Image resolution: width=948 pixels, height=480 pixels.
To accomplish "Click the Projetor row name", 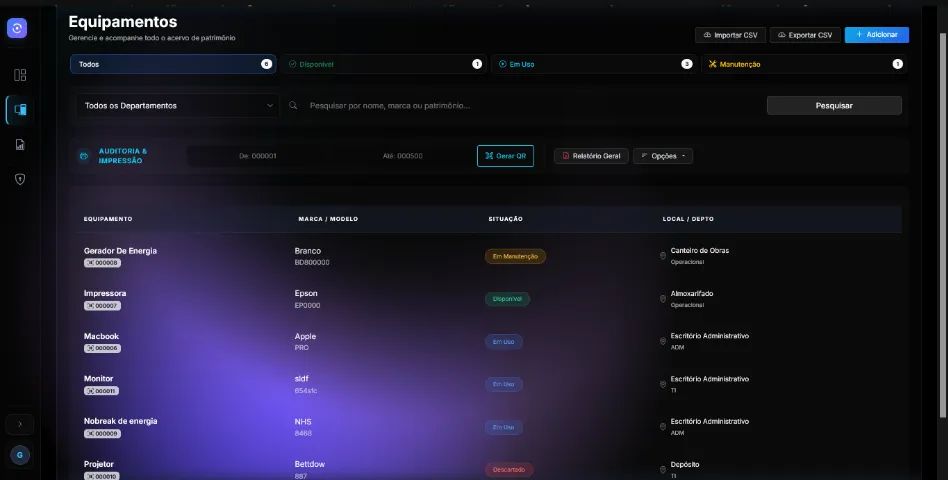I will pos(99,464).
